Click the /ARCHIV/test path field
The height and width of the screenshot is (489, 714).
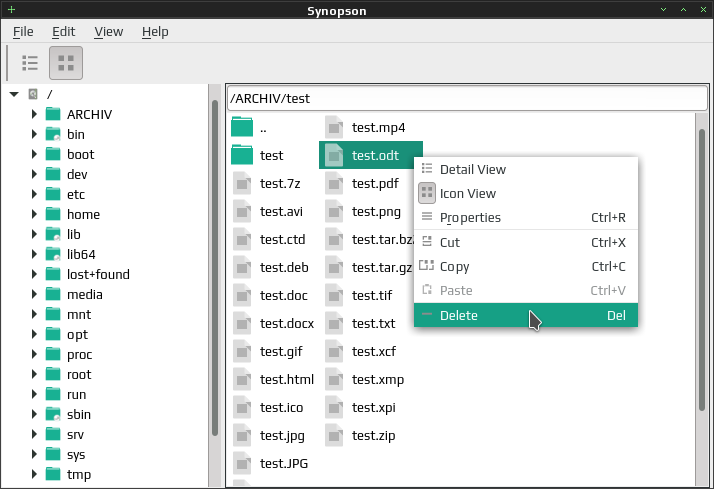pyautogui.click(x=467, y=98)
